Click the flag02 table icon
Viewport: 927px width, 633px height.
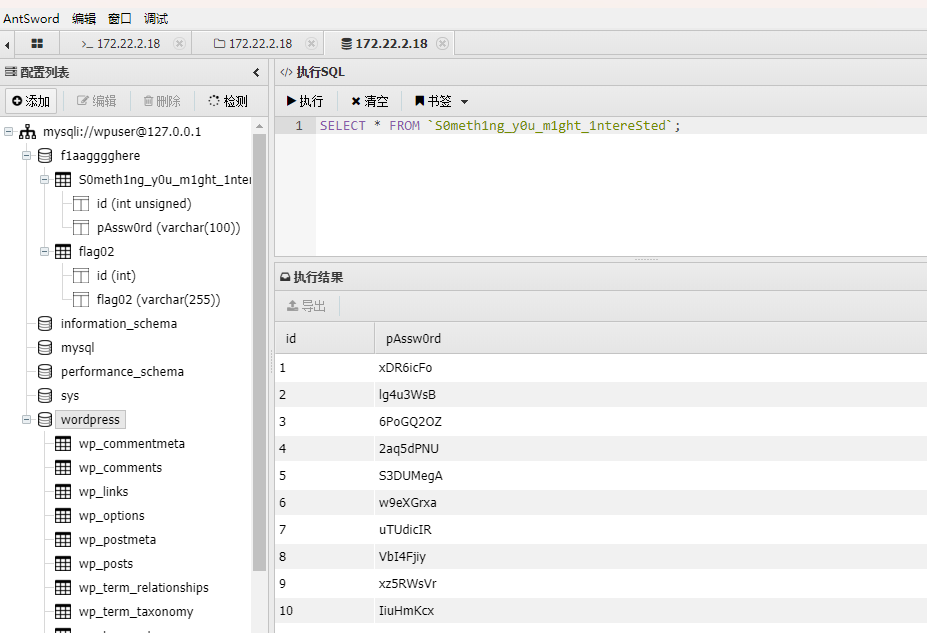point(63,252)
